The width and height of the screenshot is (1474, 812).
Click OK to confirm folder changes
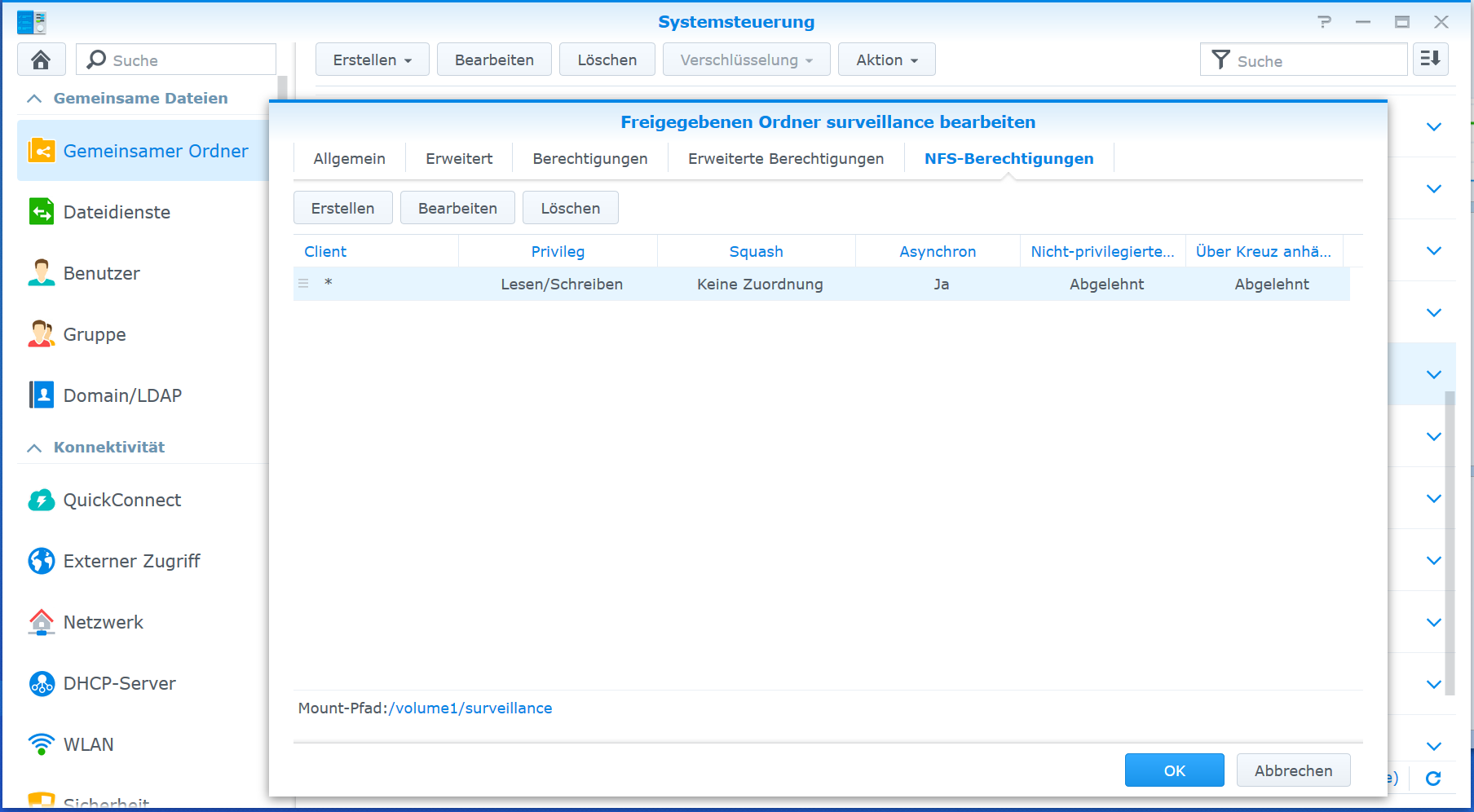1174,770
